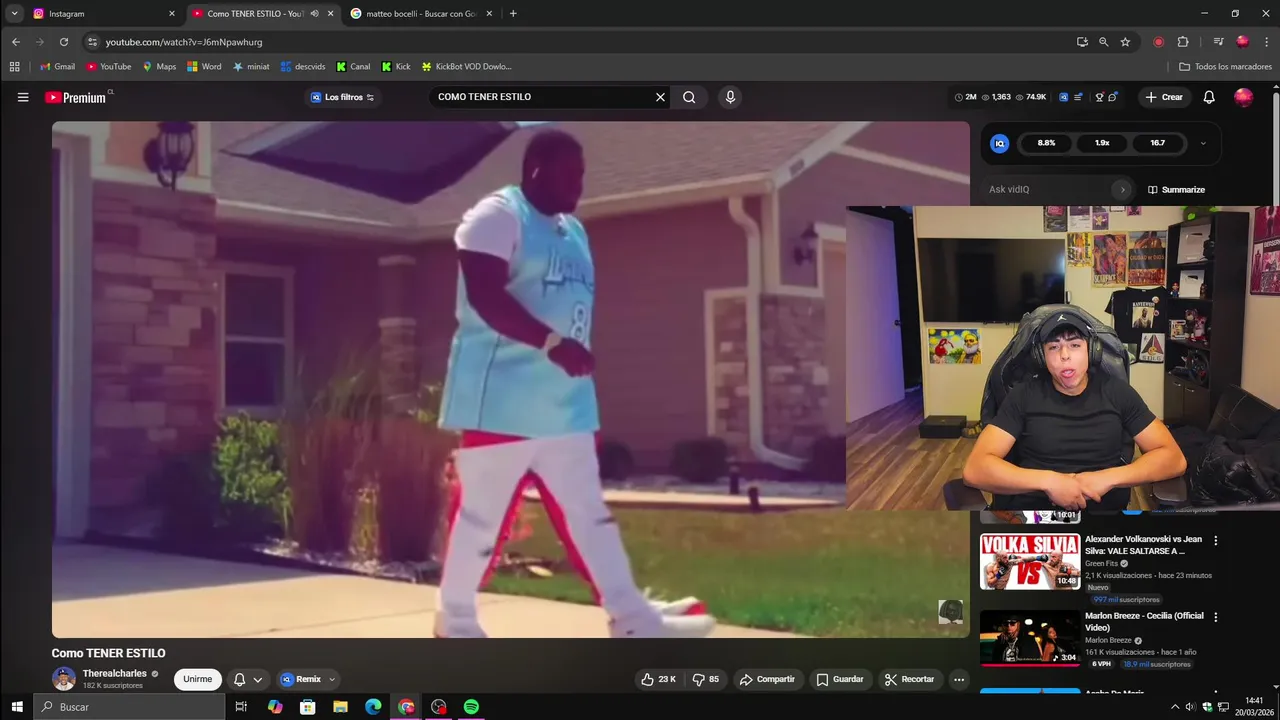Open options for Volkanovski video suggestion

1216,540
